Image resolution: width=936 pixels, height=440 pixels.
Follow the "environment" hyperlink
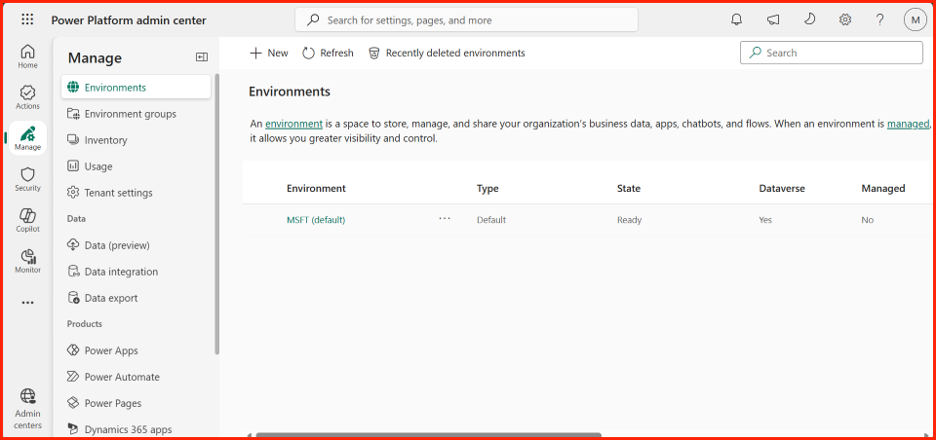coord(294,124)
